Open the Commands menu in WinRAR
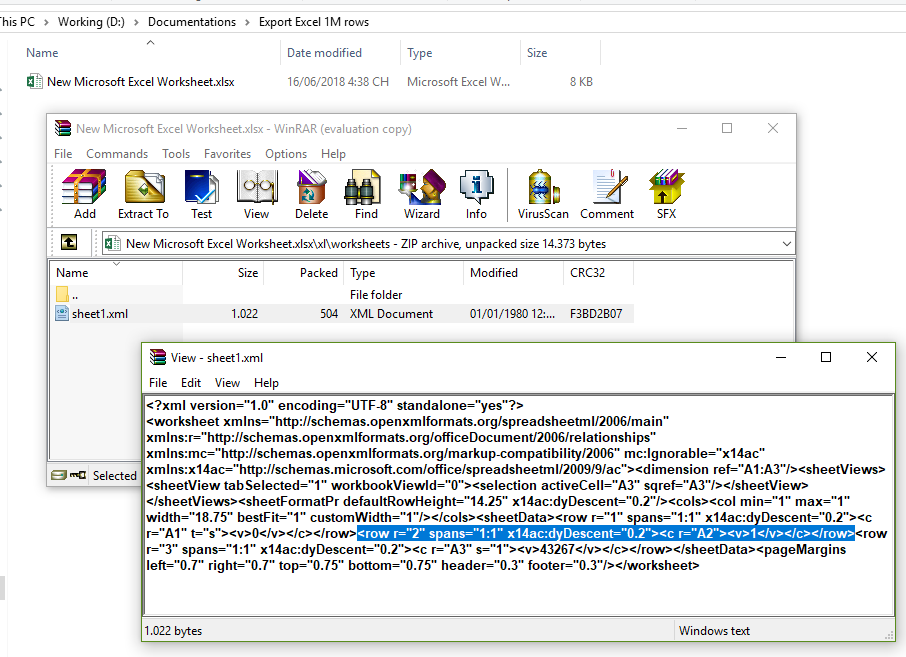 point(117,154)
